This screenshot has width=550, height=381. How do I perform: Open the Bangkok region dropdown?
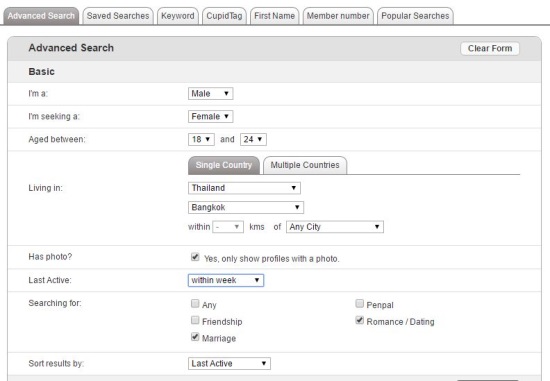[246, 207]
